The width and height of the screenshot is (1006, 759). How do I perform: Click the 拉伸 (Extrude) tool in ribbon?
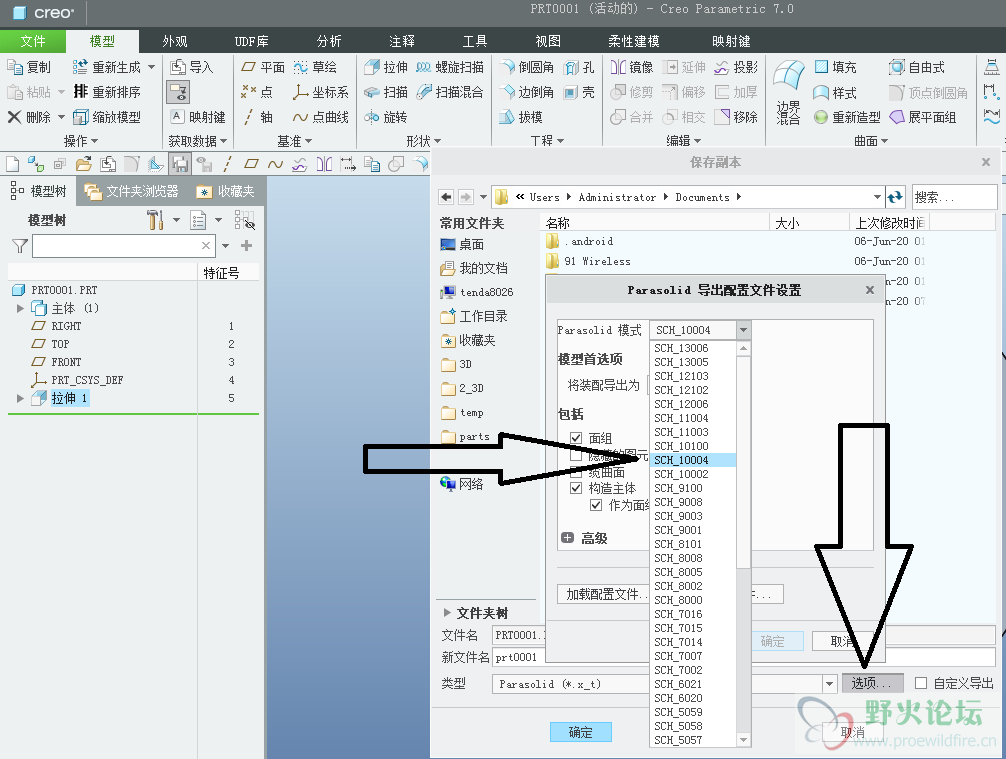[x=386, y=67]
